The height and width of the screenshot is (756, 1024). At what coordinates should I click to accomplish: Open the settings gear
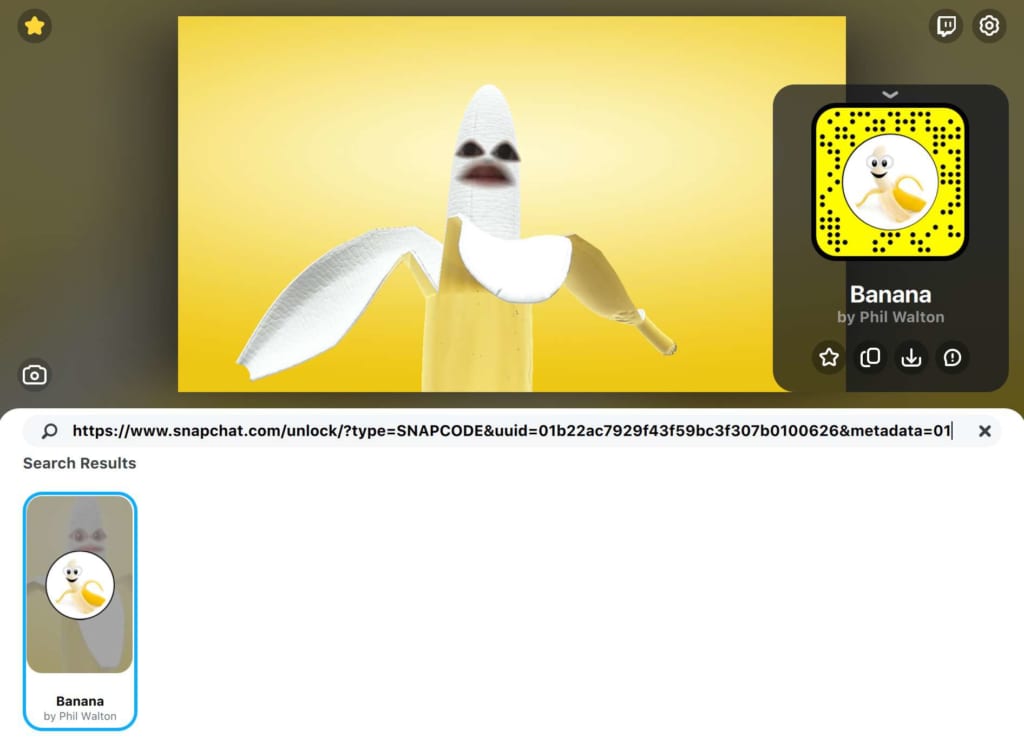pos(989,26)
